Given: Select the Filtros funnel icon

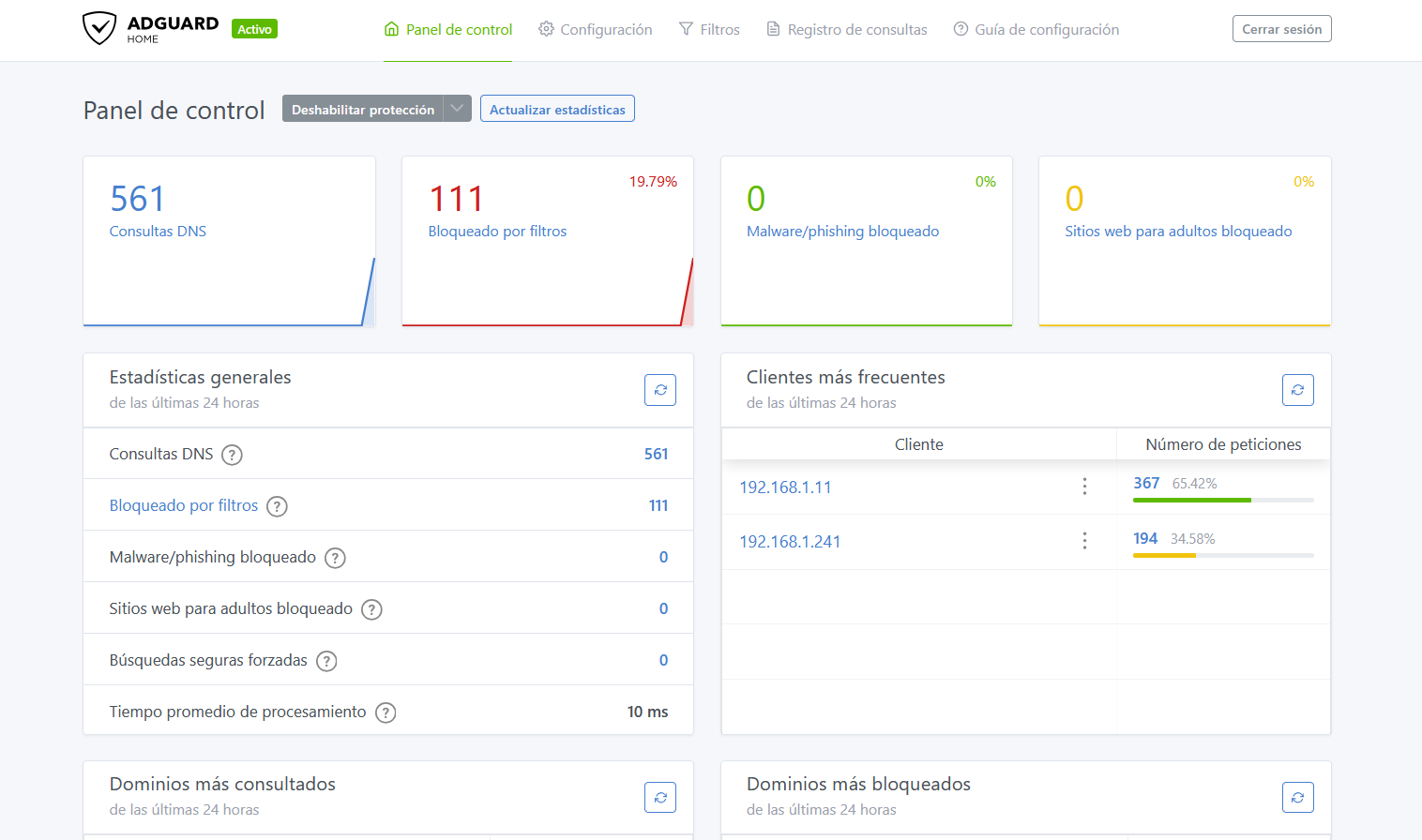Looking at the screenshot, I should pos(686,29).
